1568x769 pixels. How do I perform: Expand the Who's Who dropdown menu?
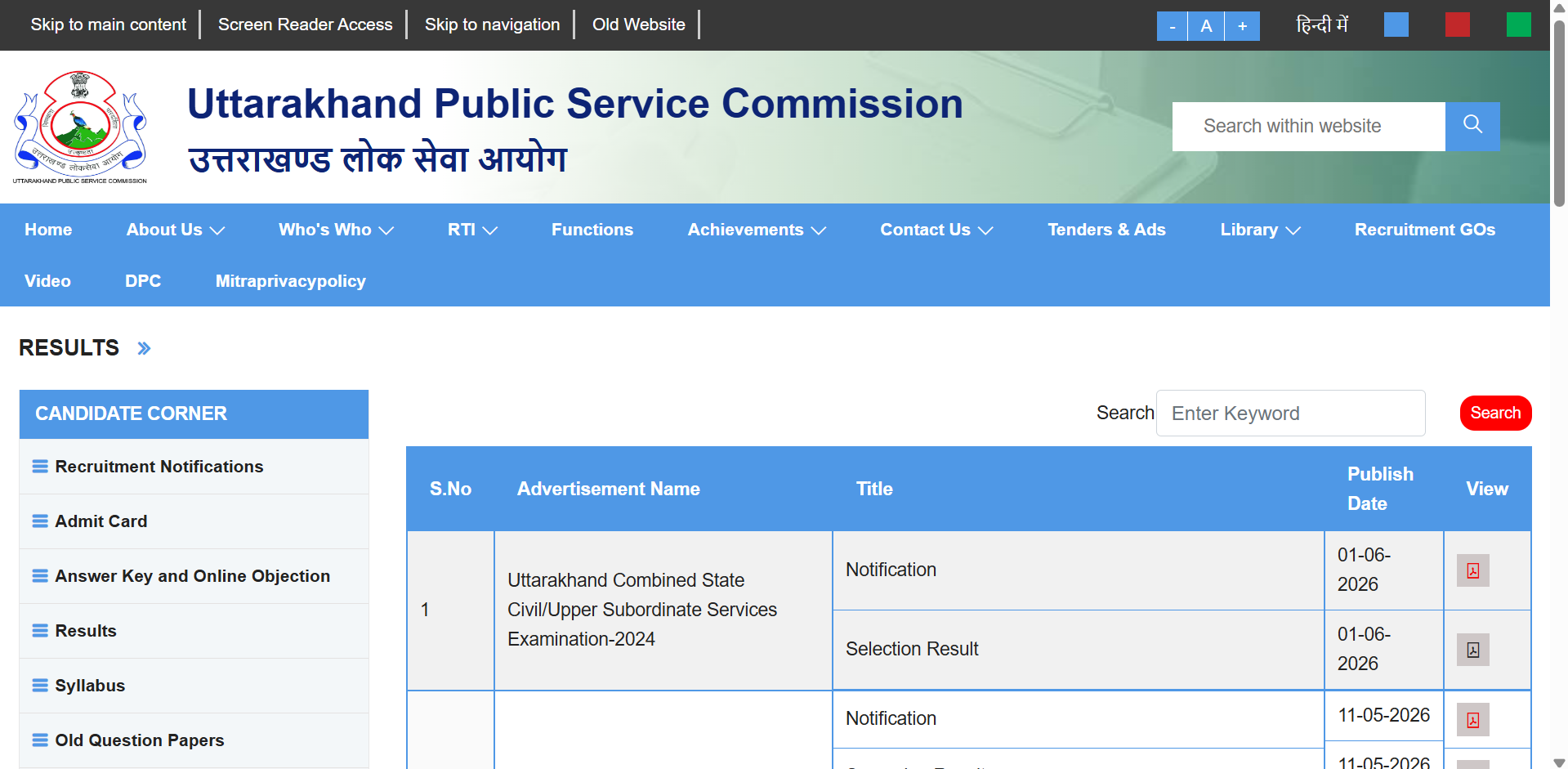336,230
